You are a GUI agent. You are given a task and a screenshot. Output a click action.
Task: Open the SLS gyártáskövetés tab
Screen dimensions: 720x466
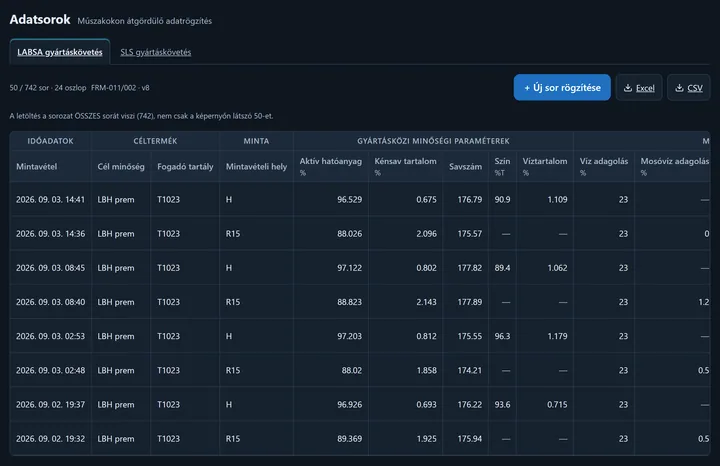click(156, 52)
